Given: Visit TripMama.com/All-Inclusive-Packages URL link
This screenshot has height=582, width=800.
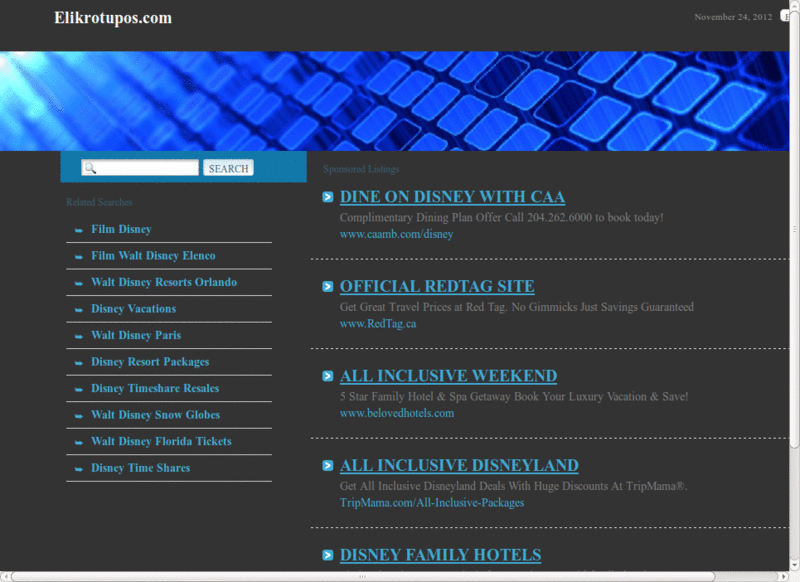Looking at the screenshot, I should (432, 503).
